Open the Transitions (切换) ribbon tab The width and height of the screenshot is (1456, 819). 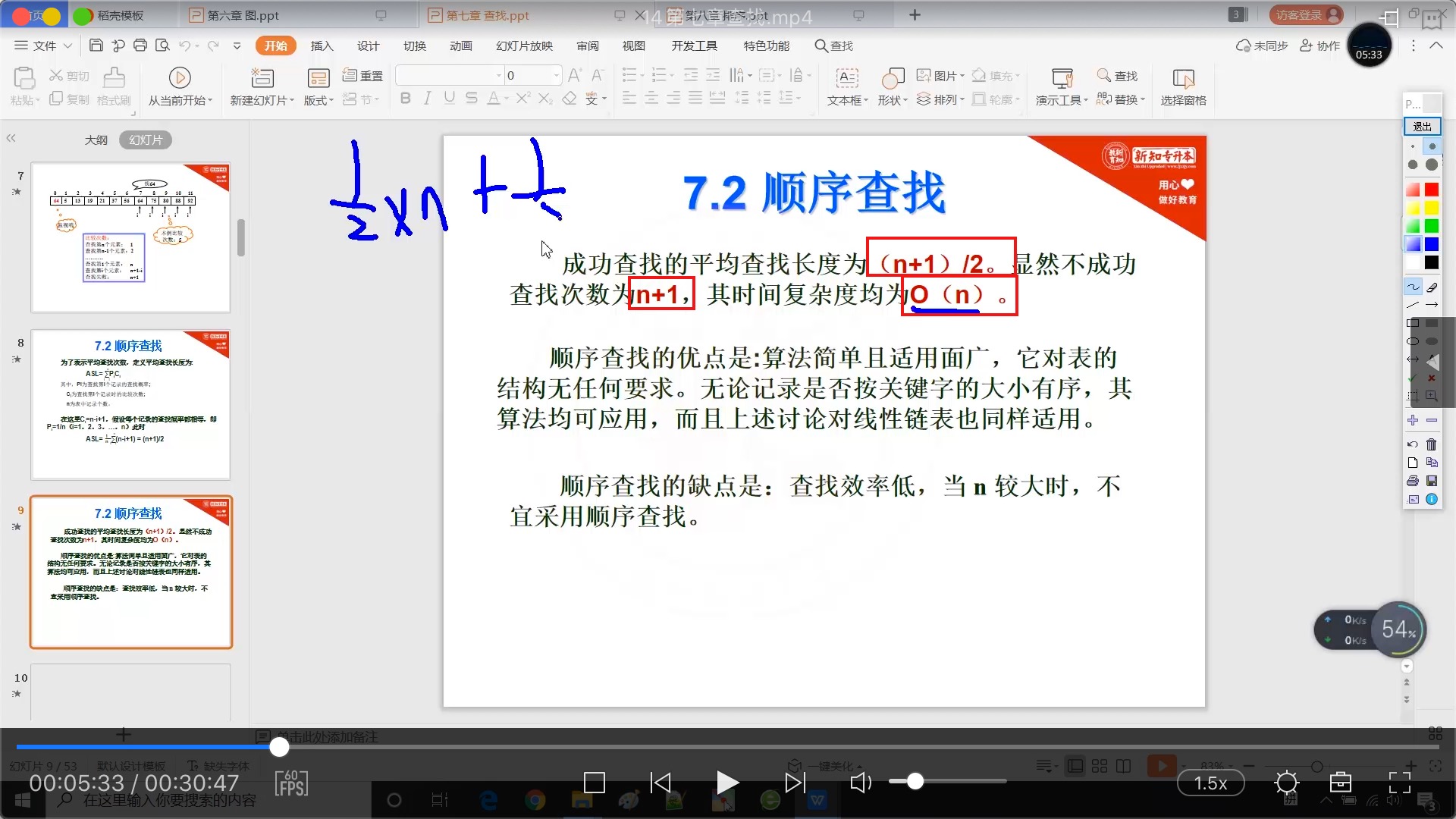414,45
